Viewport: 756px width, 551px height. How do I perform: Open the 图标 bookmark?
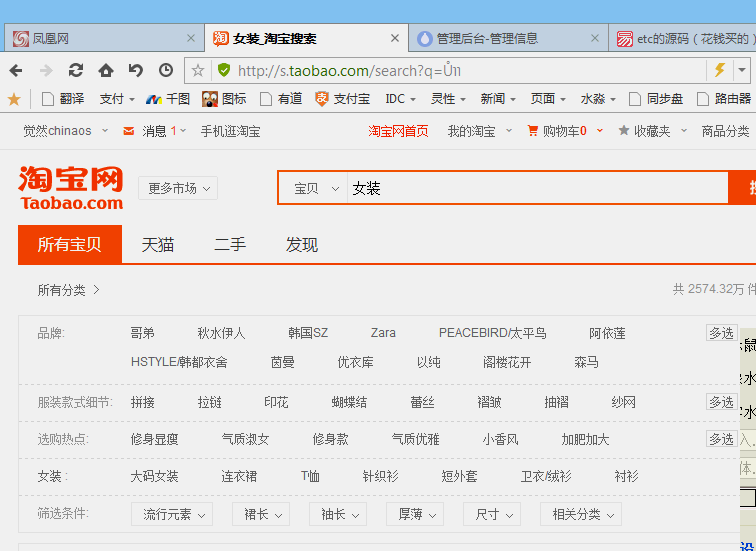[224, 99]
